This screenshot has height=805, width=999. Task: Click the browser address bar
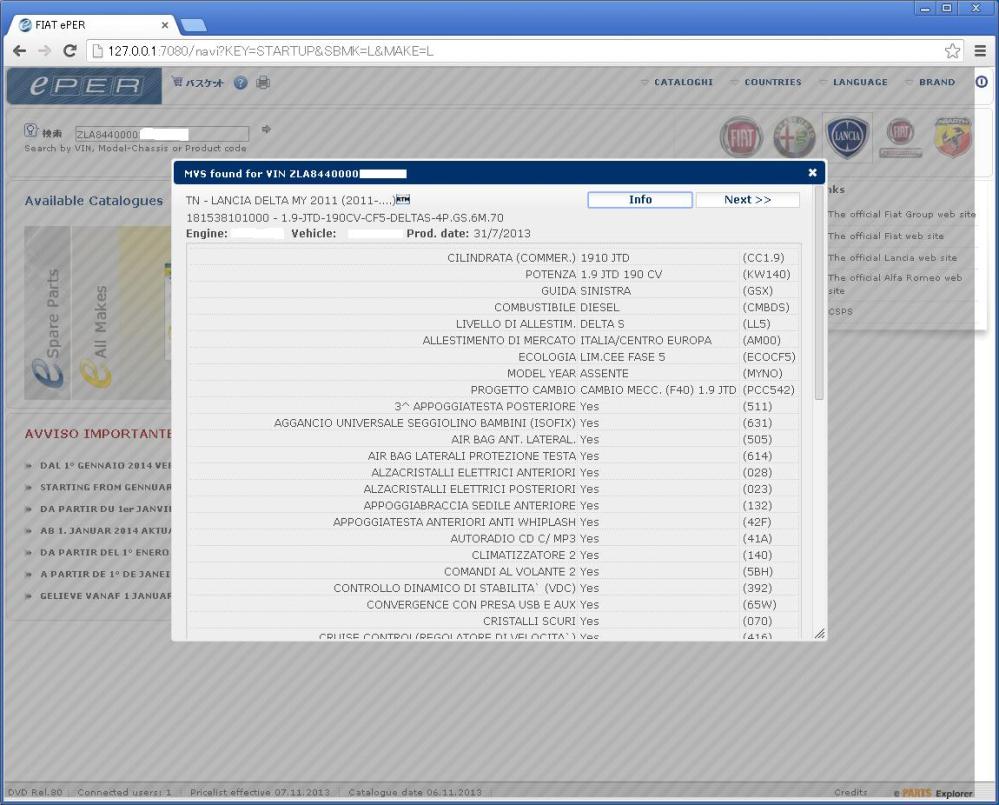coord(524,51)
